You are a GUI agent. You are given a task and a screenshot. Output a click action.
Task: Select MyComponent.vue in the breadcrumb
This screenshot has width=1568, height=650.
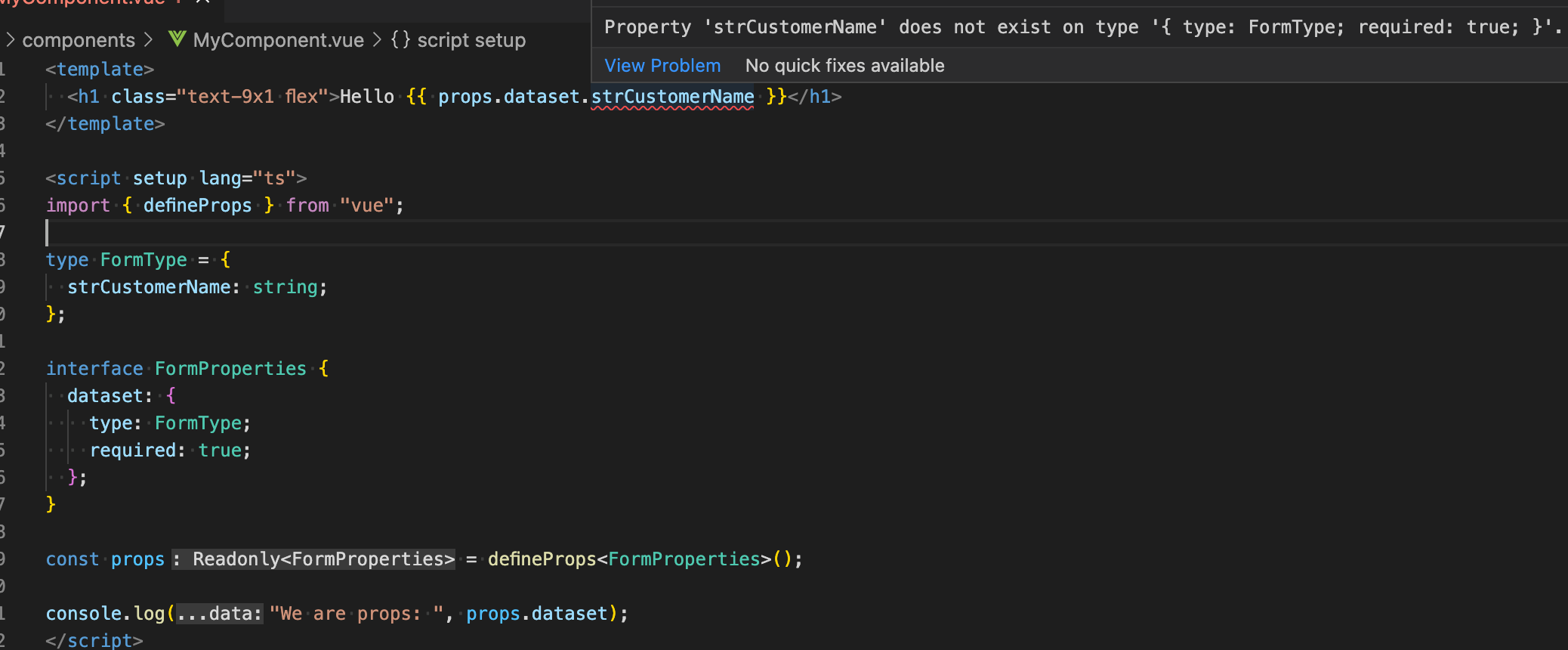click(x=278, y=40)
